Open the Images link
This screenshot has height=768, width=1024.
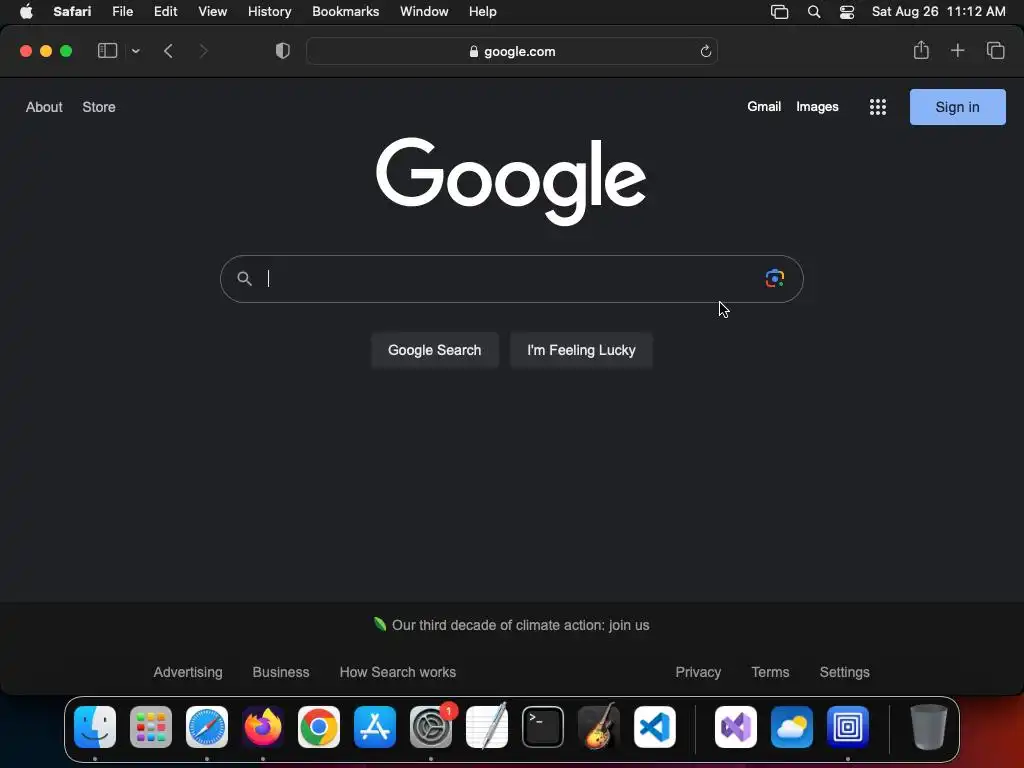click(x=817, y=106)
